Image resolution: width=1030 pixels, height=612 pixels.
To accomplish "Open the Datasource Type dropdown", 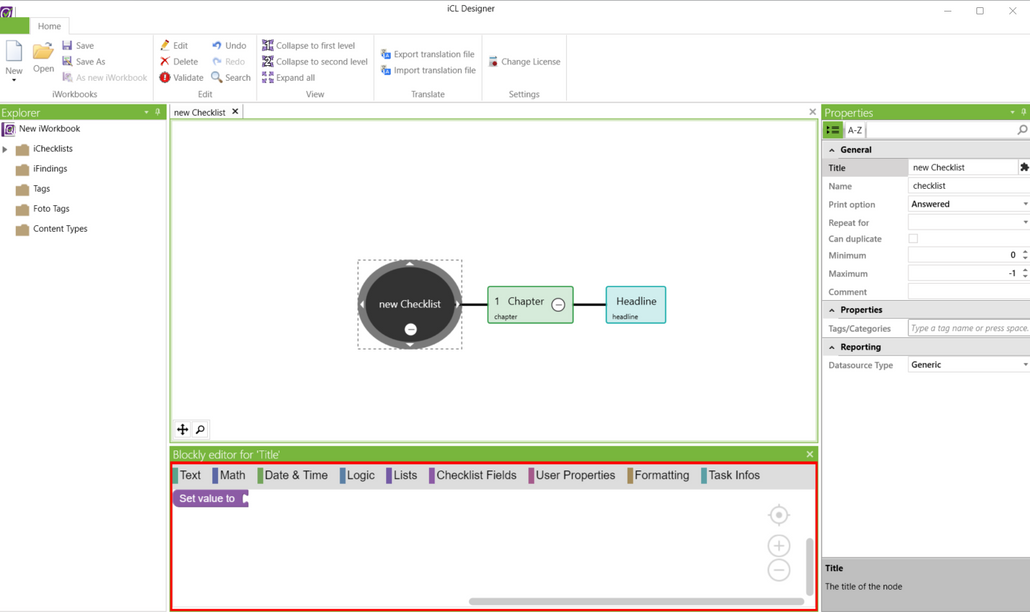I will (x=967, y=365).
